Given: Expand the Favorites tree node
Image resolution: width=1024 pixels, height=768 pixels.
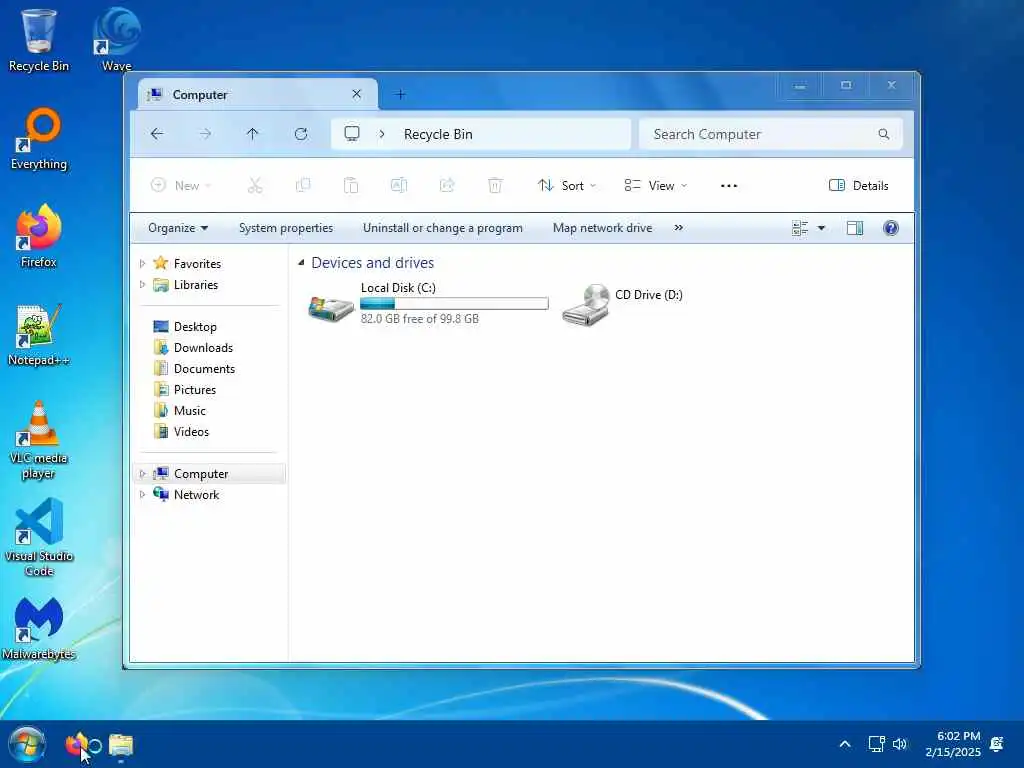Looking at the screenshot, I should click(x=142, y=264).
